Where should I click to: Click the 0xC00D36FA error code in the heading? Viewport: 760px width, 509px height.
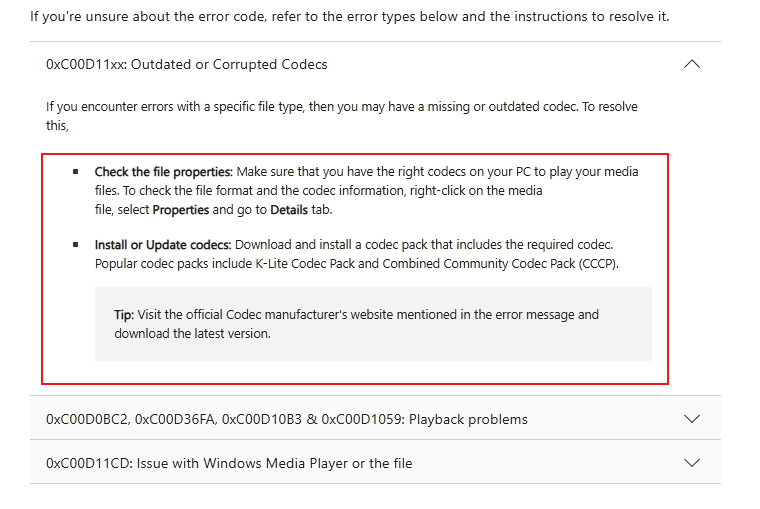[x=175, y=419]
